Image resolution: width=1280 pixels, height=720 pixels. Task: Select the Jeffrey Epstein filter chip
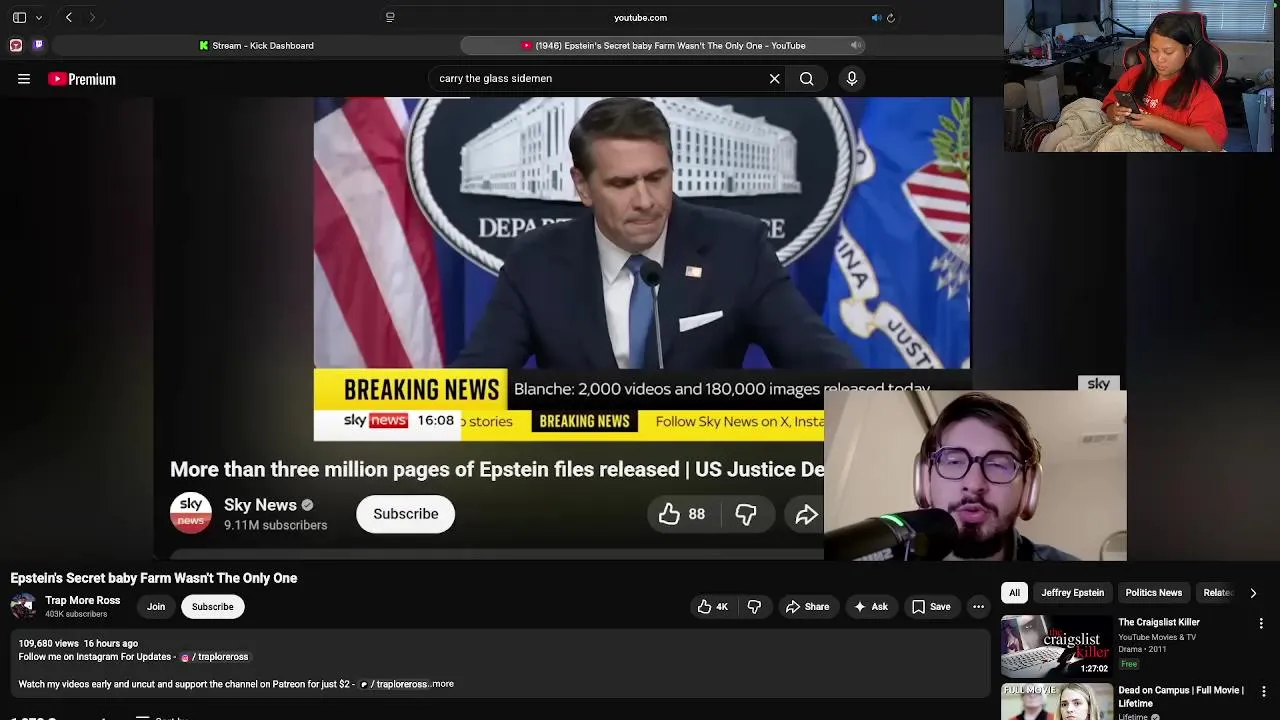[x=1072, y=593]
